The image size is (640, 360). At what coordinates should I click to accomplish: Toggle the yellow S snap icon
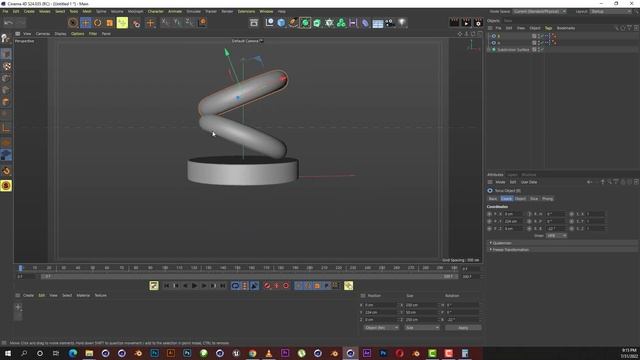(6, 186)
